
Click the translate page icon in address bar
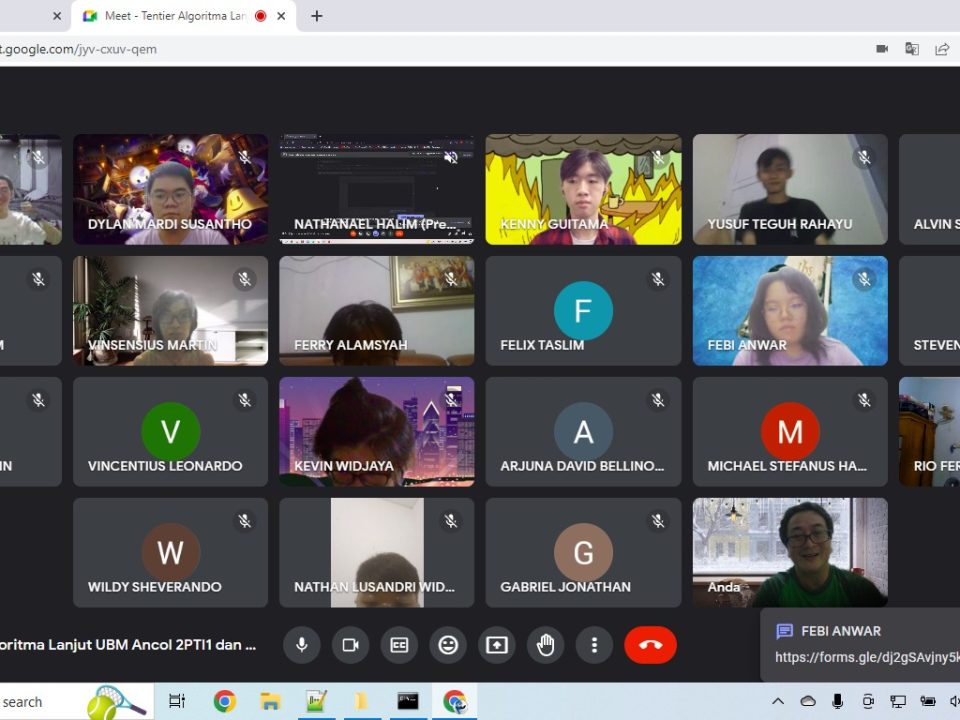point(912,49)
